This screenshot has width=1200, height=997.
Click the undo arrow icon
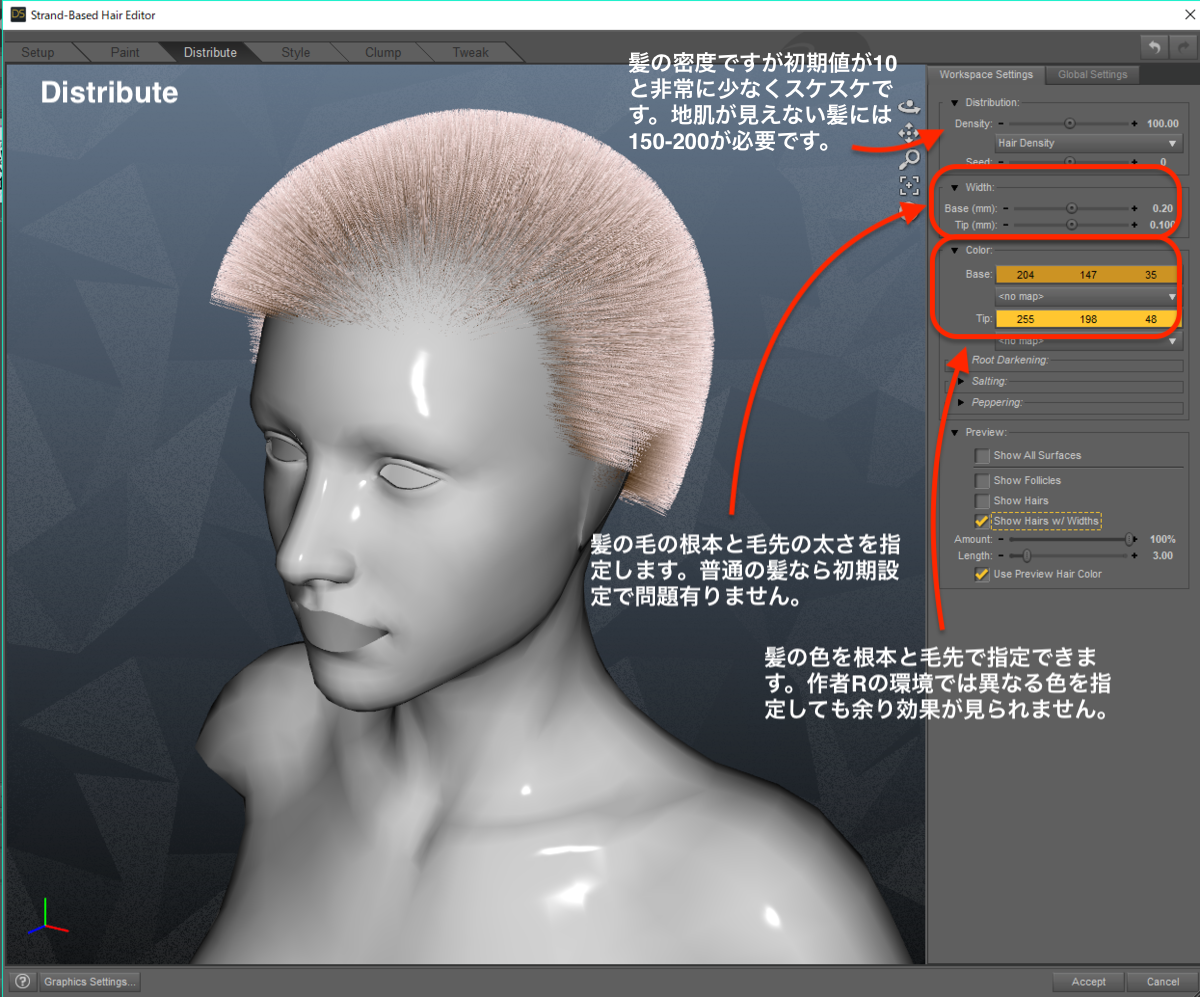(1154, 48)
